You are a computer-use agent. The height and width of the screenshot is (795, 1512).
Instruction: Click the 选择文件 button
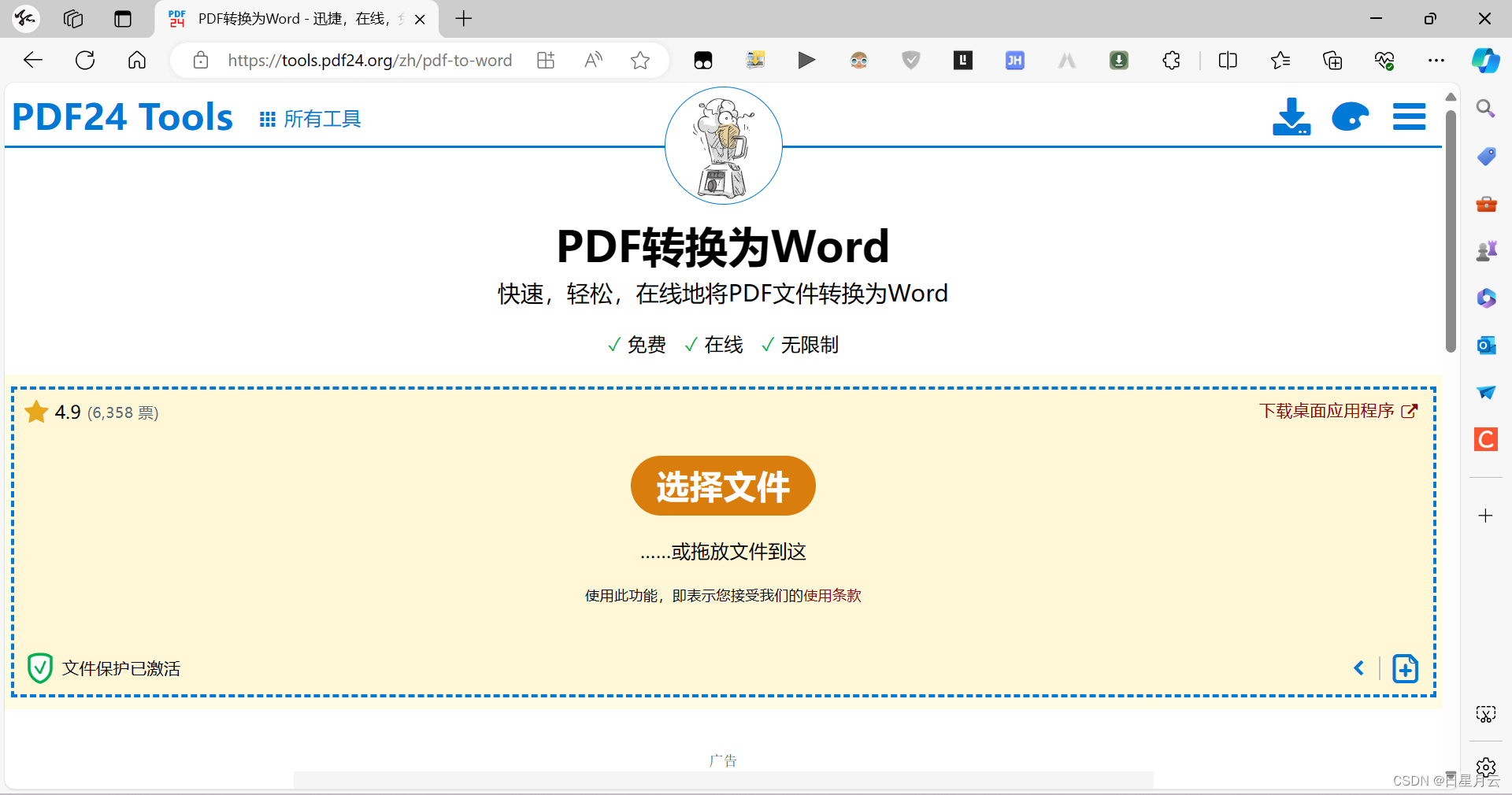coord(723,486)
